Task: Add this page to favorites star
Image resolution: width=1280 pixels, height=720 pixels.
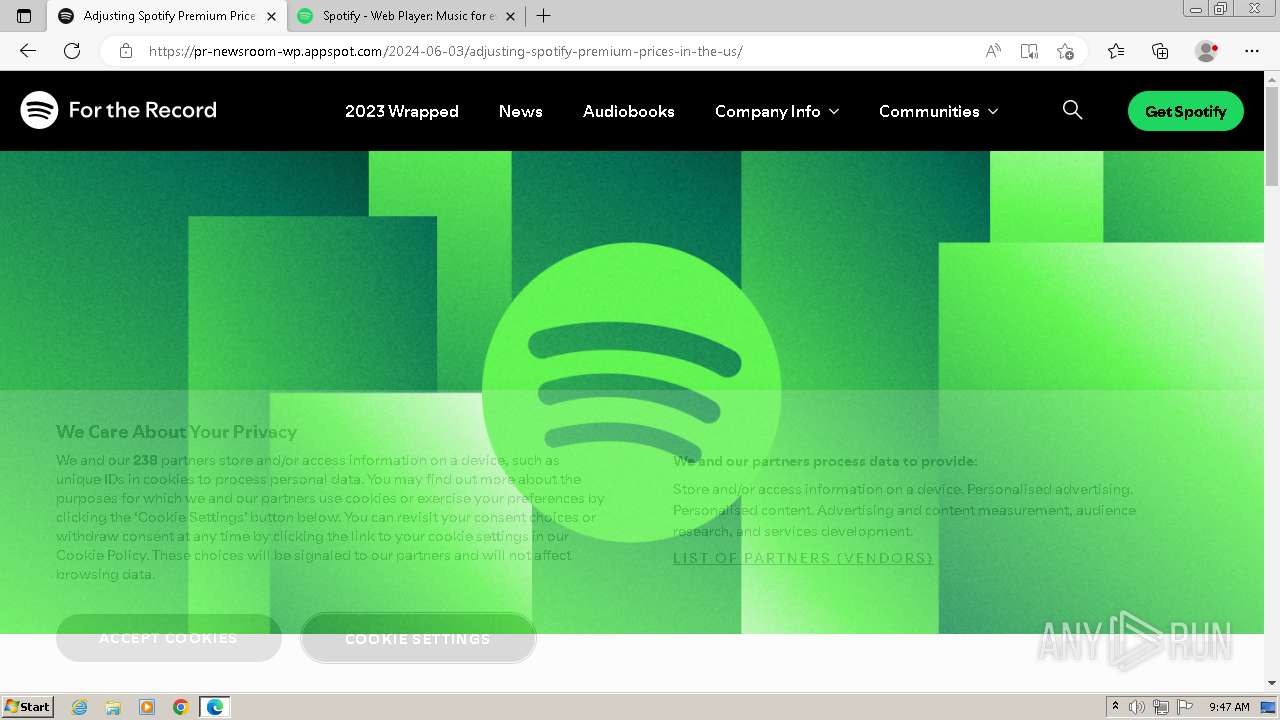Action: pyautogui.click(x=1065, y=51)
